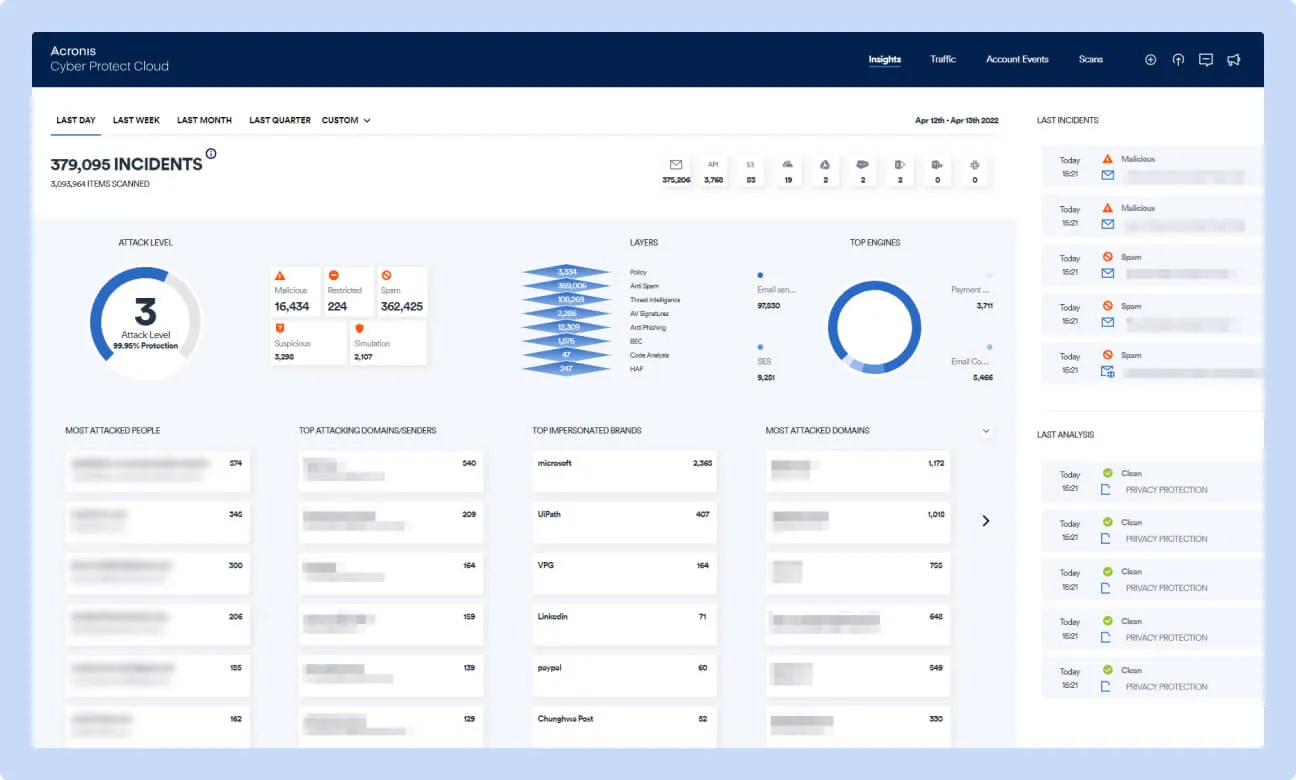Open most attacked domain row with 1,172

[858, 471]
